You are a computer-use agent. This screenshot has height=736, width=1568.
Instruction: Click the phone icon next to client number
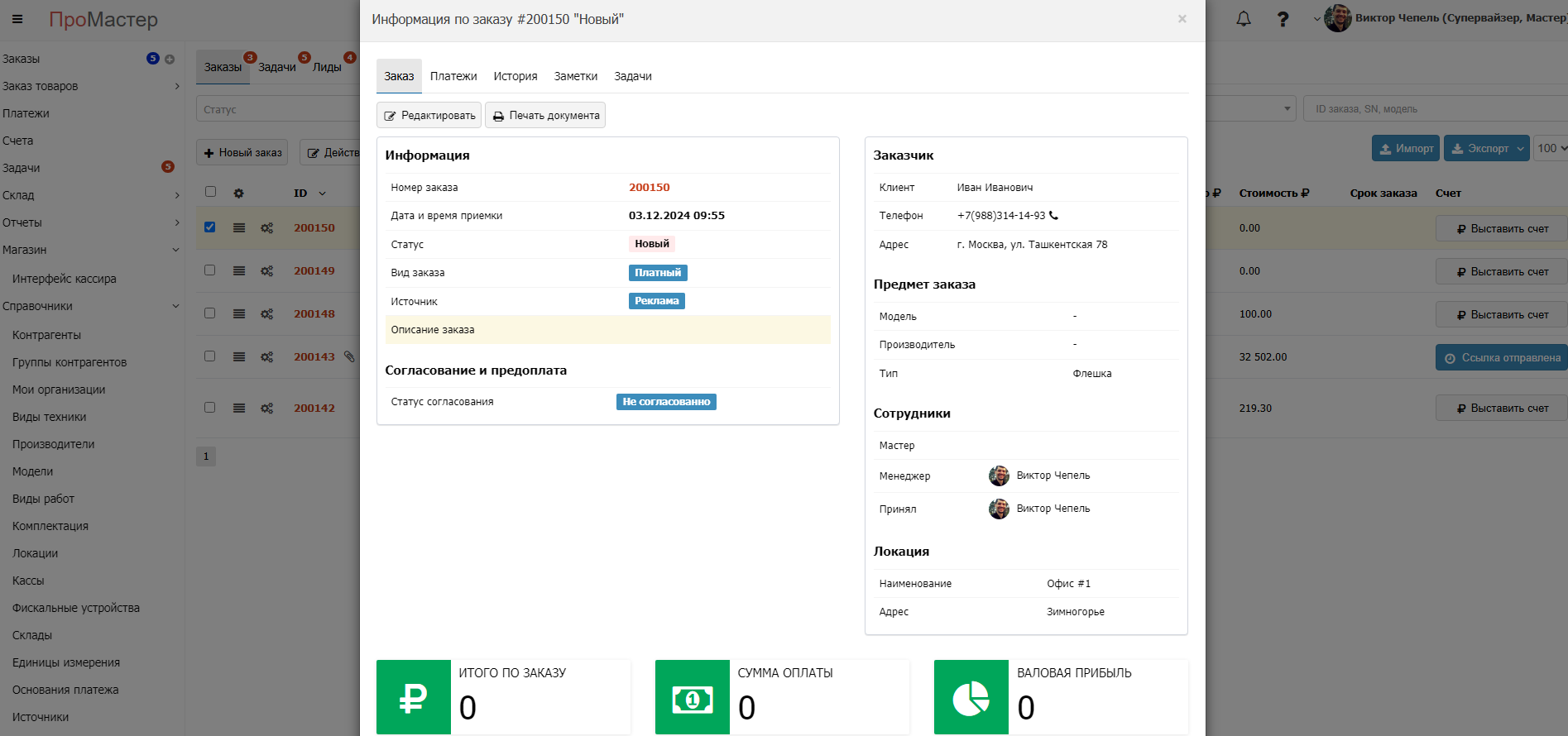coord(1053,216)
